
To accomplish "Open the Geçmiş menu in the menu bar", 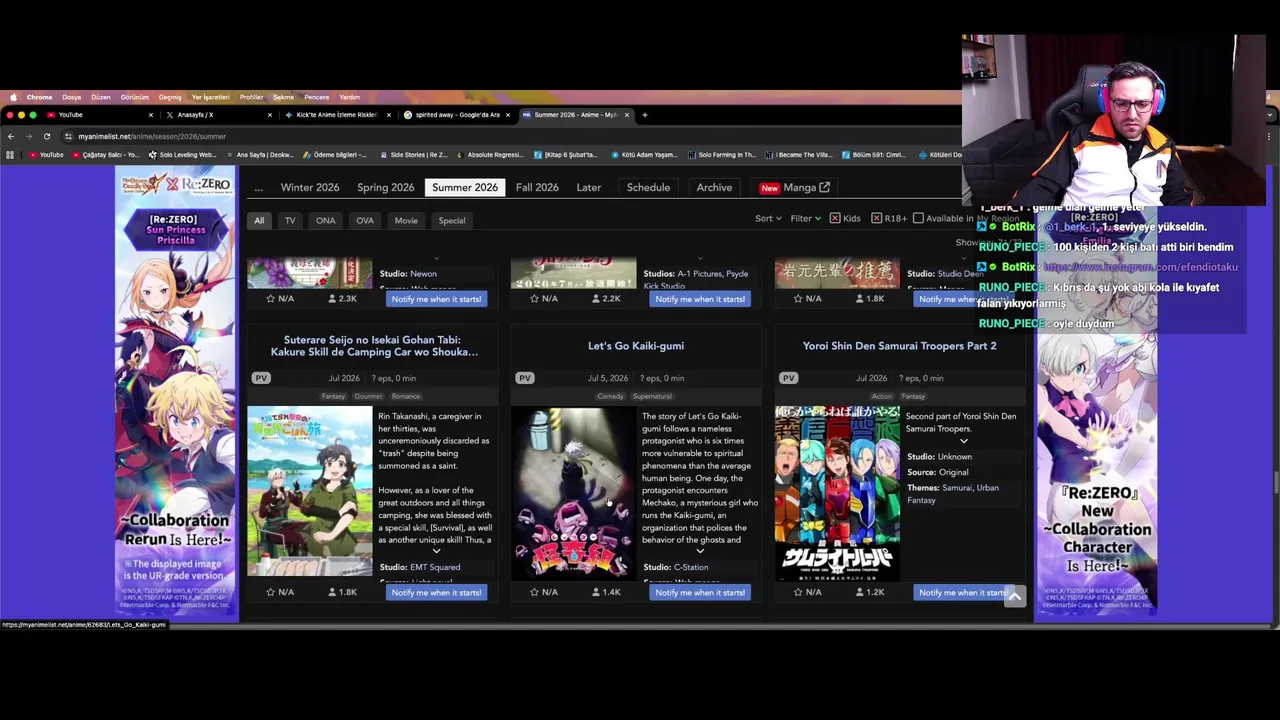I will pyautogui.click(x=170, y=97).
